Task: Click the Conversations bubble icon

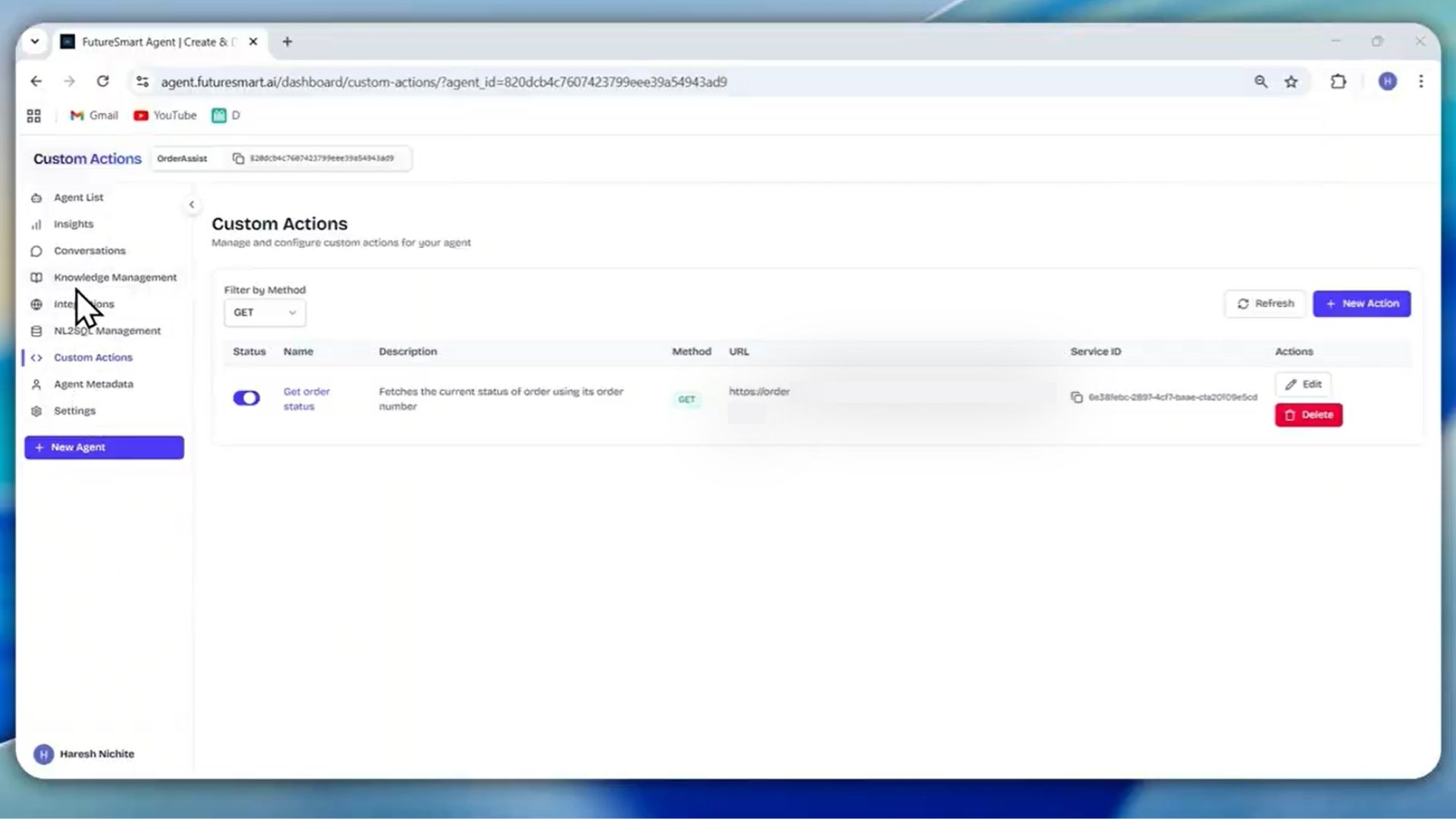Action: click(x=36, y=250)
